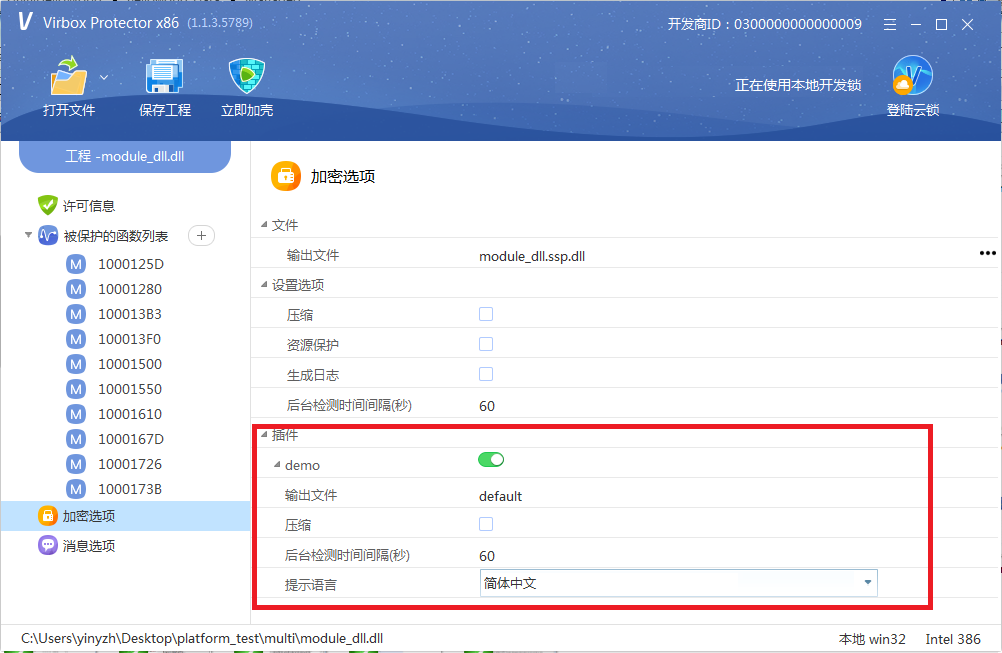Viewport: 1002px width, 653px height.
Task: Open License Info in the sidebar
Action: pyautogui.click(x=89, y=206)
